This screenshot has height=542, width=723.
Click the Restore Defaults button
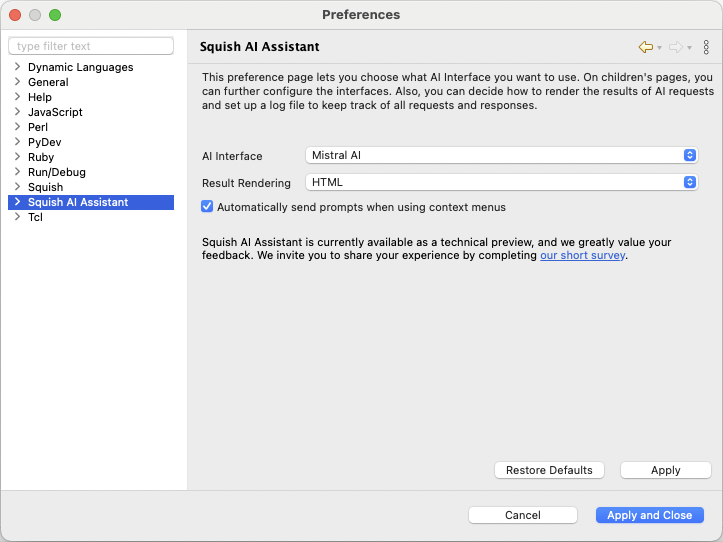(x=549, y=470)
